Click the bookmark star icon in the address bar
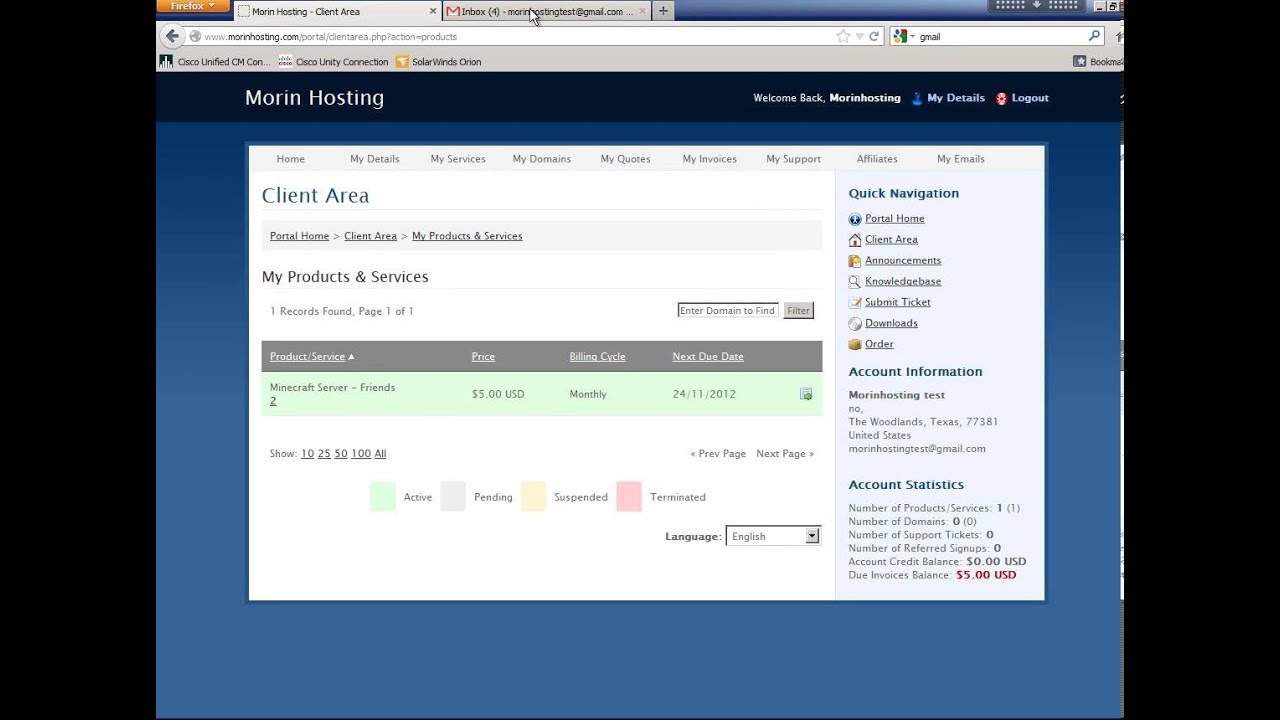The height and width of the screenshot is (720, 1280). 843,36
